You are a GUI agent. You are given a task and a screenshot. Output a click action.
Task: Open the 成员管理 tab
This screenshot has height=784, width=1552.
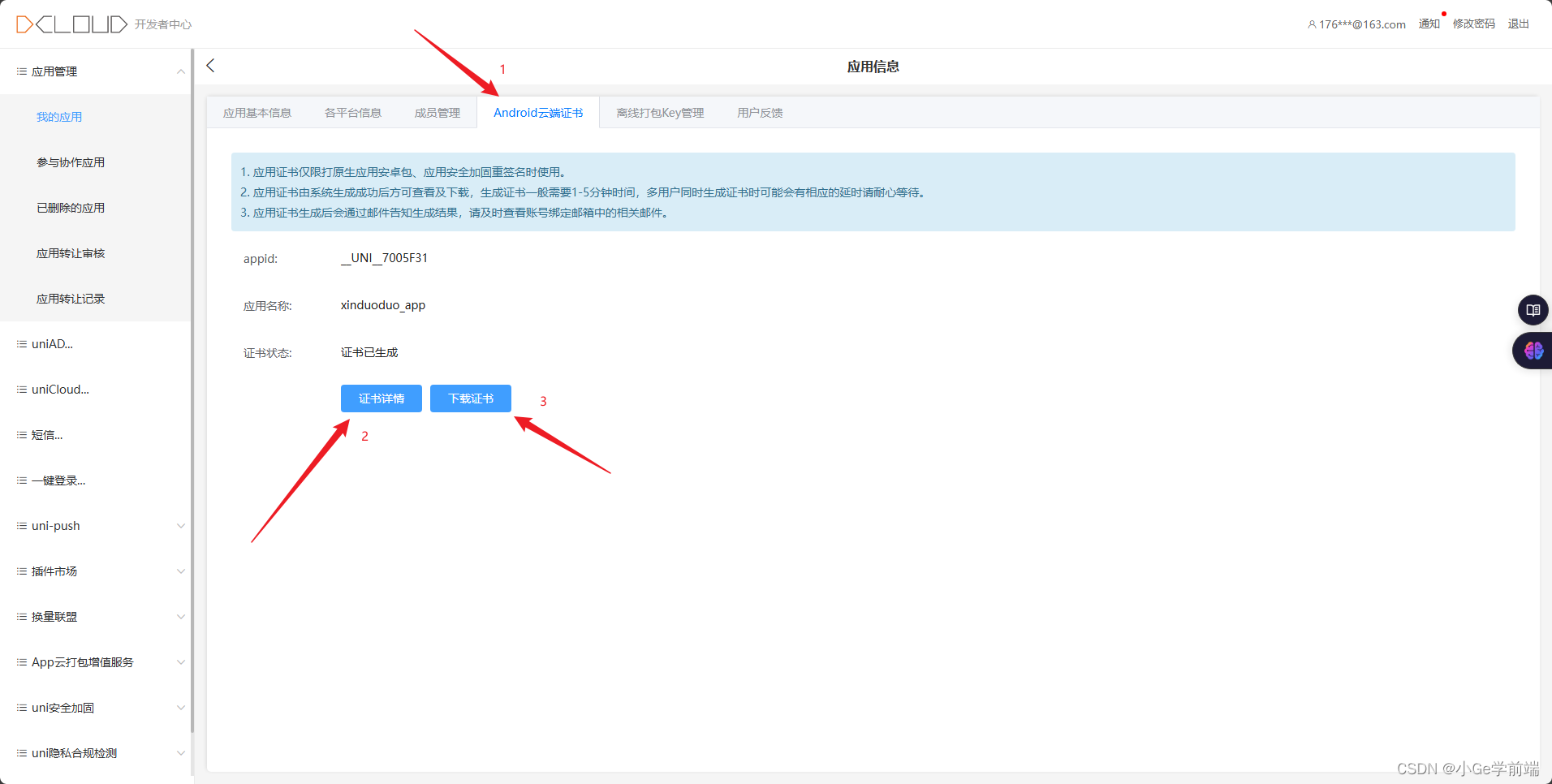coord(438,113)
